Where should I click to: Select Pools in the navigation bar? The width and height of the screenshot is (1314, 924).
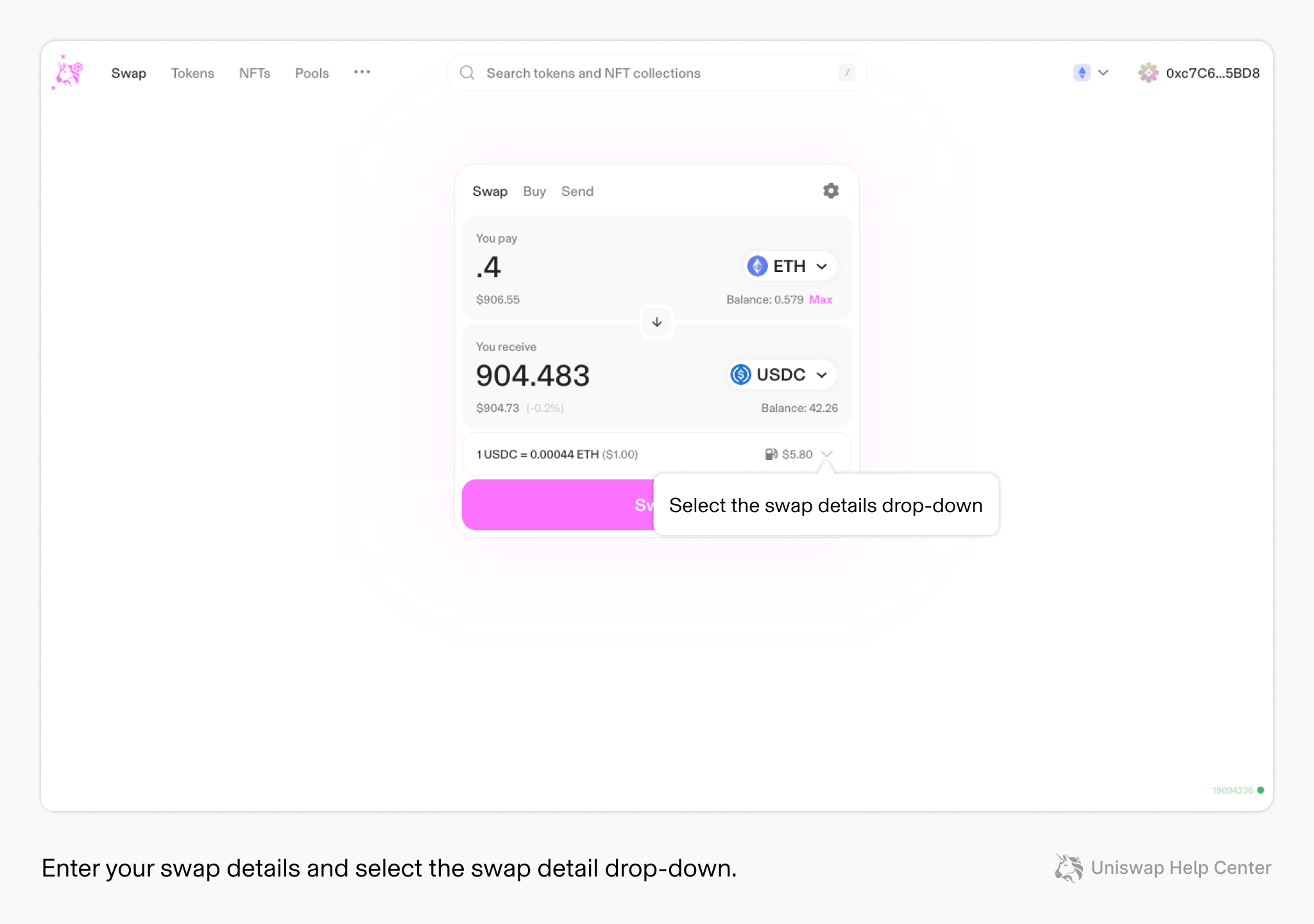[x=311, y=73]
